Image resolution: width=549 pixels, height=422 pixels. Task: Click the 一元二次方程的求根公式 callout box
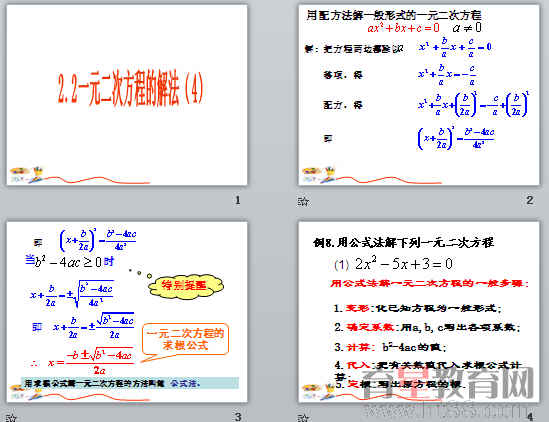pos(185,340)
